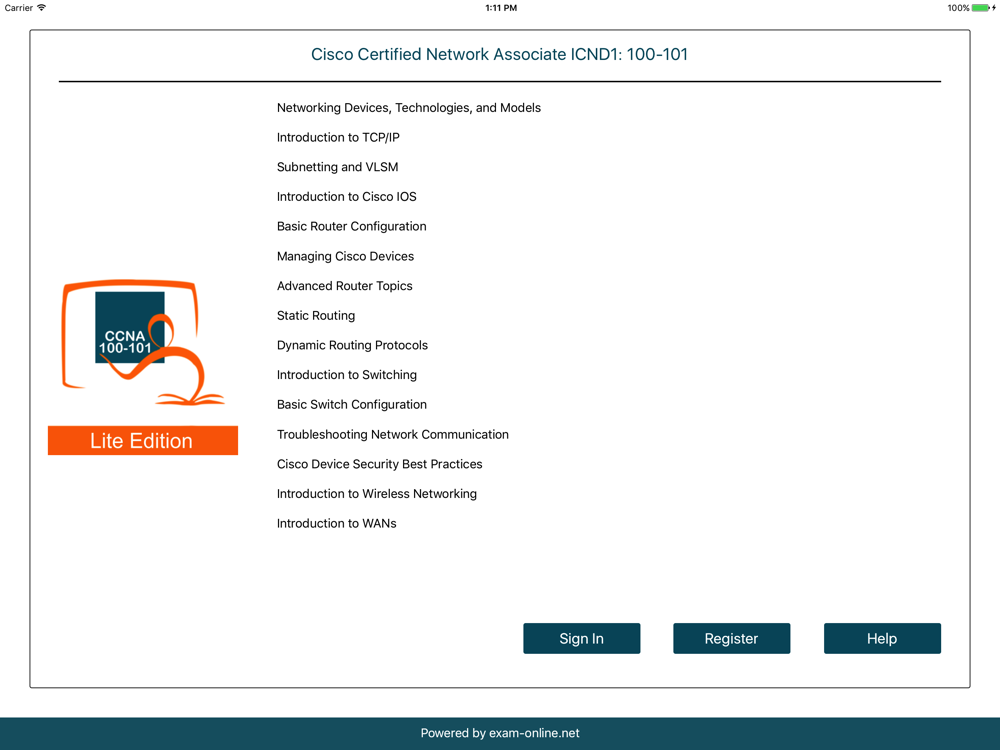The image size is (1000, 750).
Task: Click the orange Lite Edition banner
Action: tap(143, 441)
